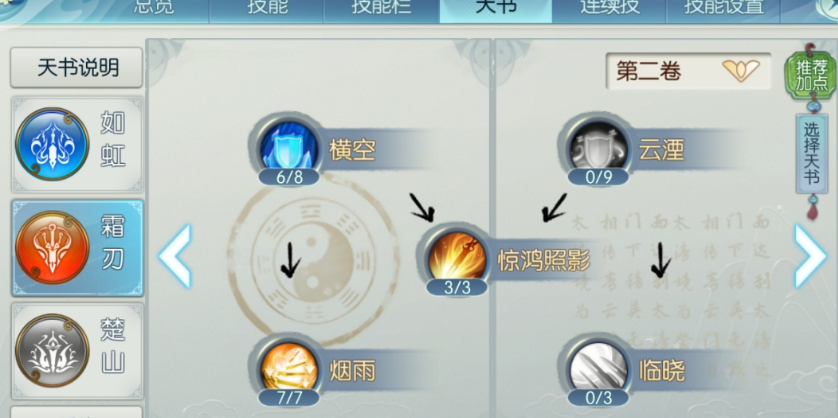The image size is (838, 418).
Task: Select the 横空 blue shield skill icon
Action: 289,146
